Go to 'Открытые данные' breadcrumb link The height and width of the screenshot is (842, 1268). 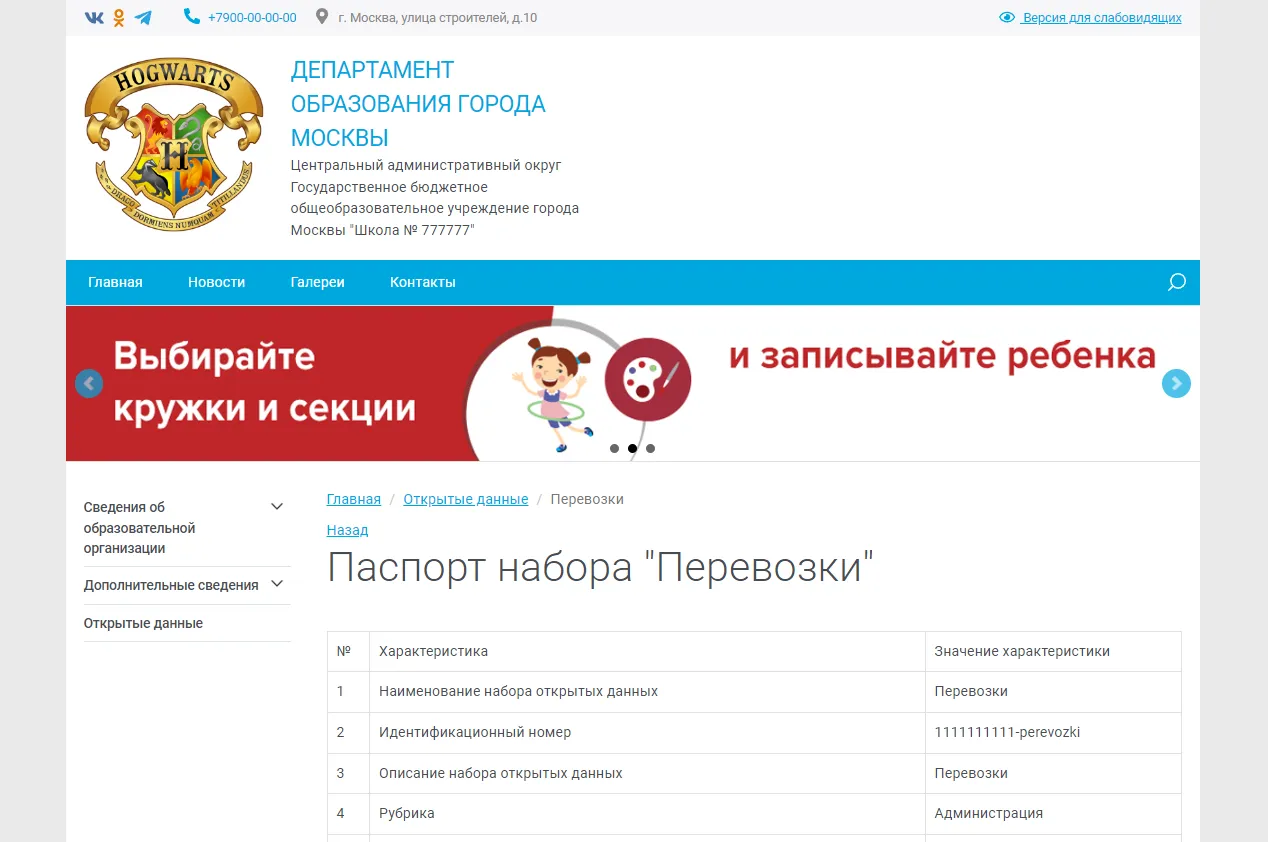(x=466, y=499)
